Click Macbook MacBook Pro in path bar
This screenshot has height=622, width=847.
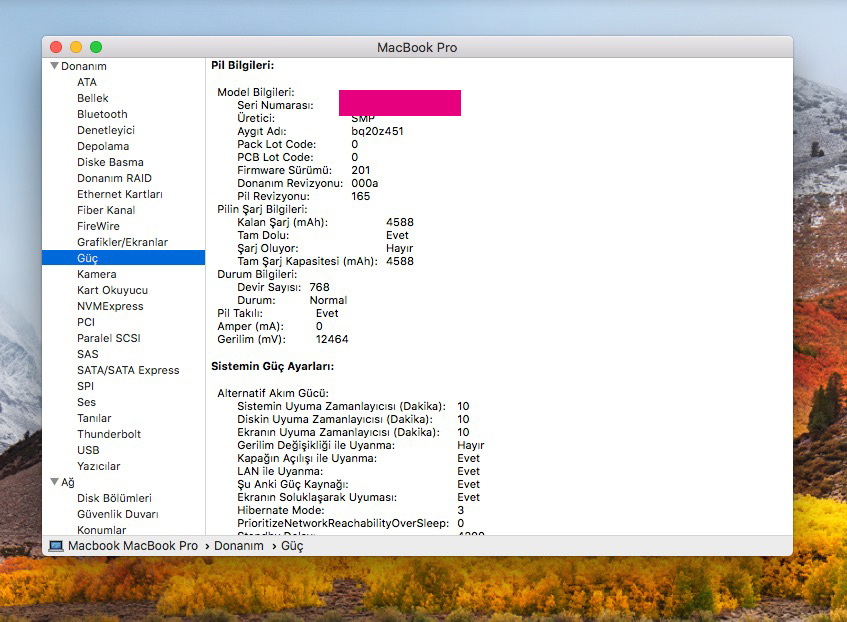click(x=133, y=546)
